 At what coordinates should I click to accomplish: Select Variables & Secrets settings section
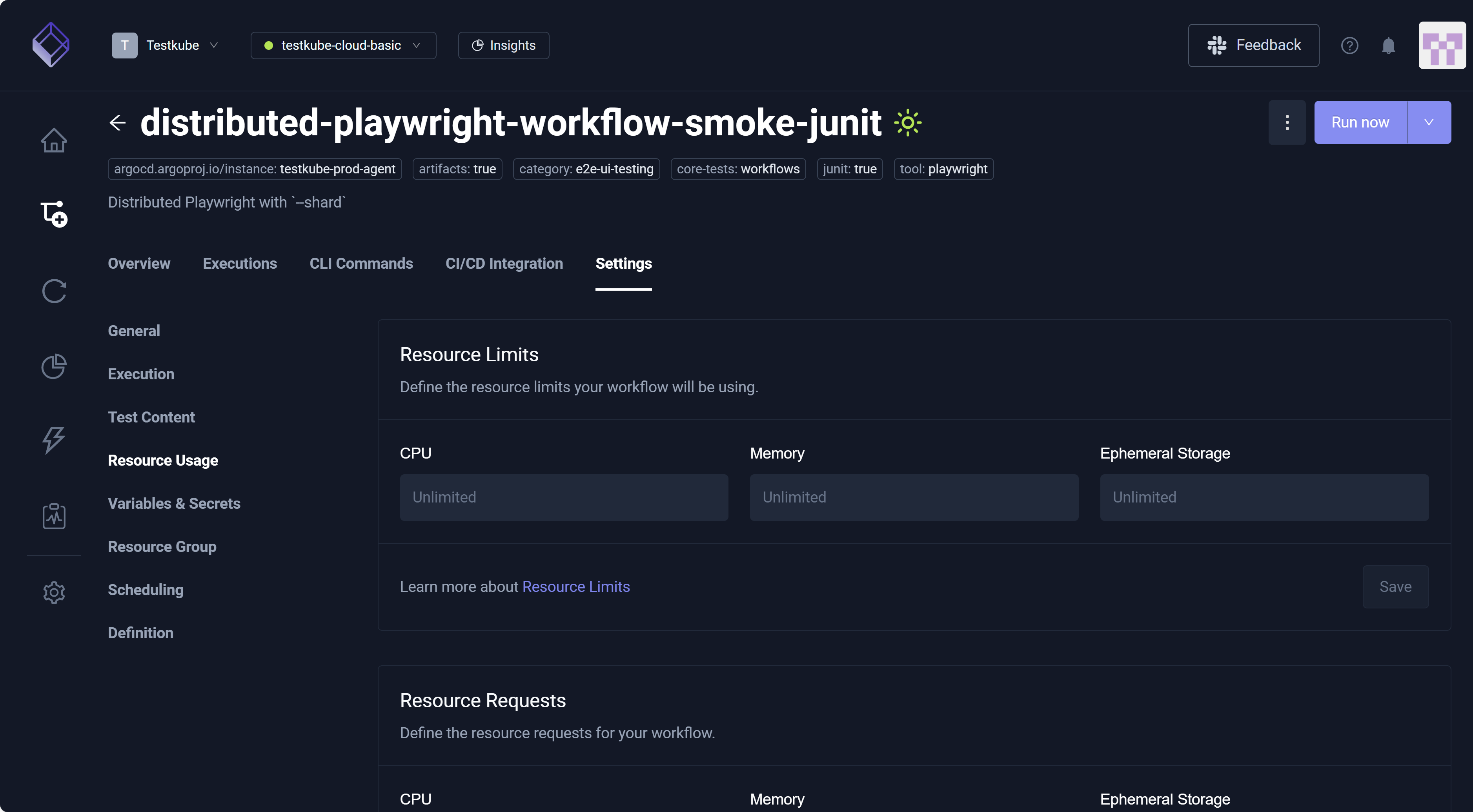(174, 503)
